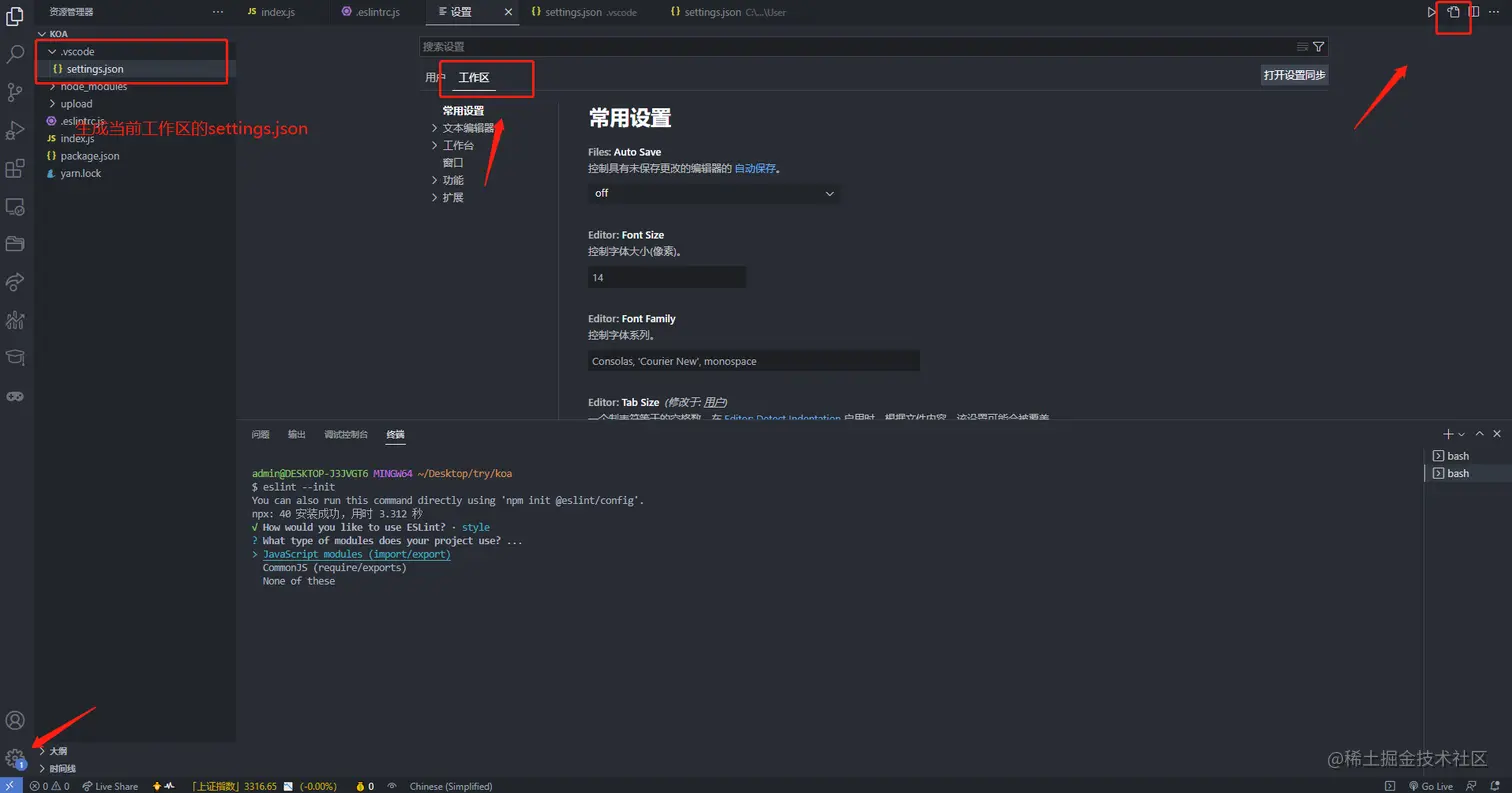This screenshot has width=1512, height=793.
Task: Close the 设置 tab
Action: pyautogui.click(x=508, y=12)
